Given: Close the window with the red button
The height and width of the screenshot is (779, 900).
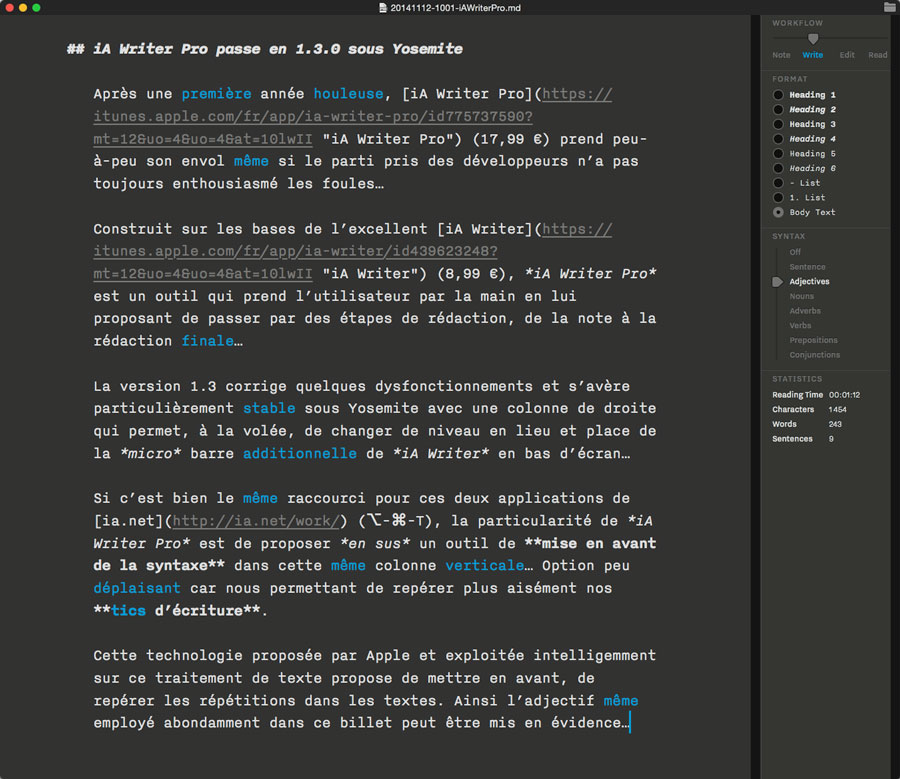Looking at the screenshot, I should coord(9,7).
